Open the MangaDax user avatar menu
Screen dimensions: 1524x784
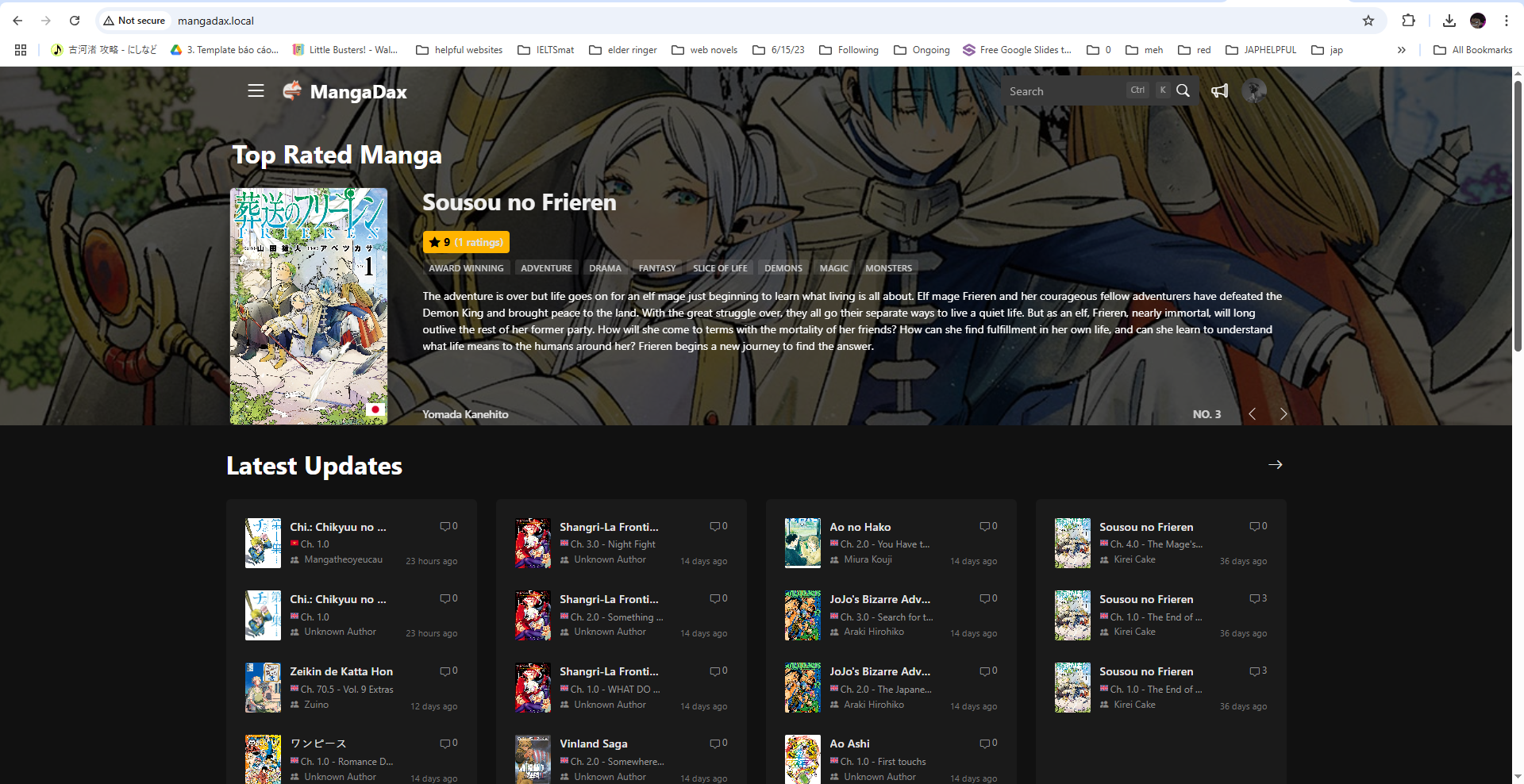[1254, 90]
